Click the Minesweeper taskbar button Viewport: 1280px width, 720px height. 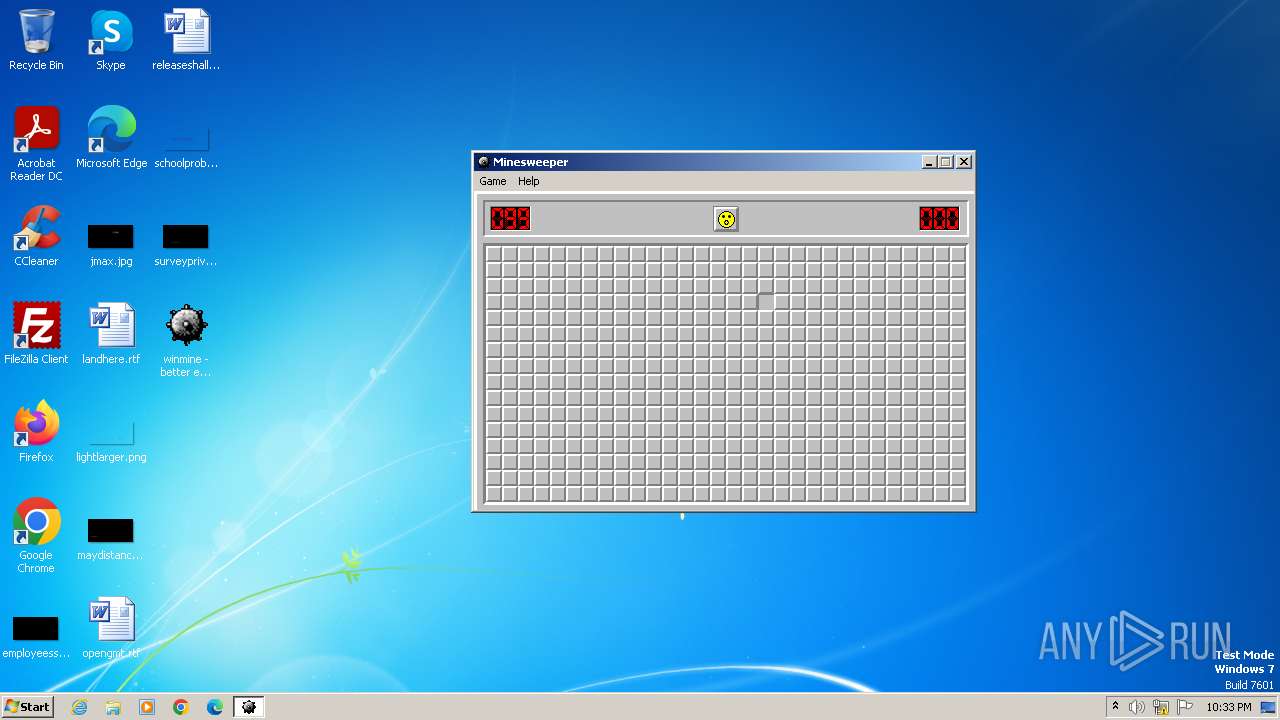tap(248, 707)
